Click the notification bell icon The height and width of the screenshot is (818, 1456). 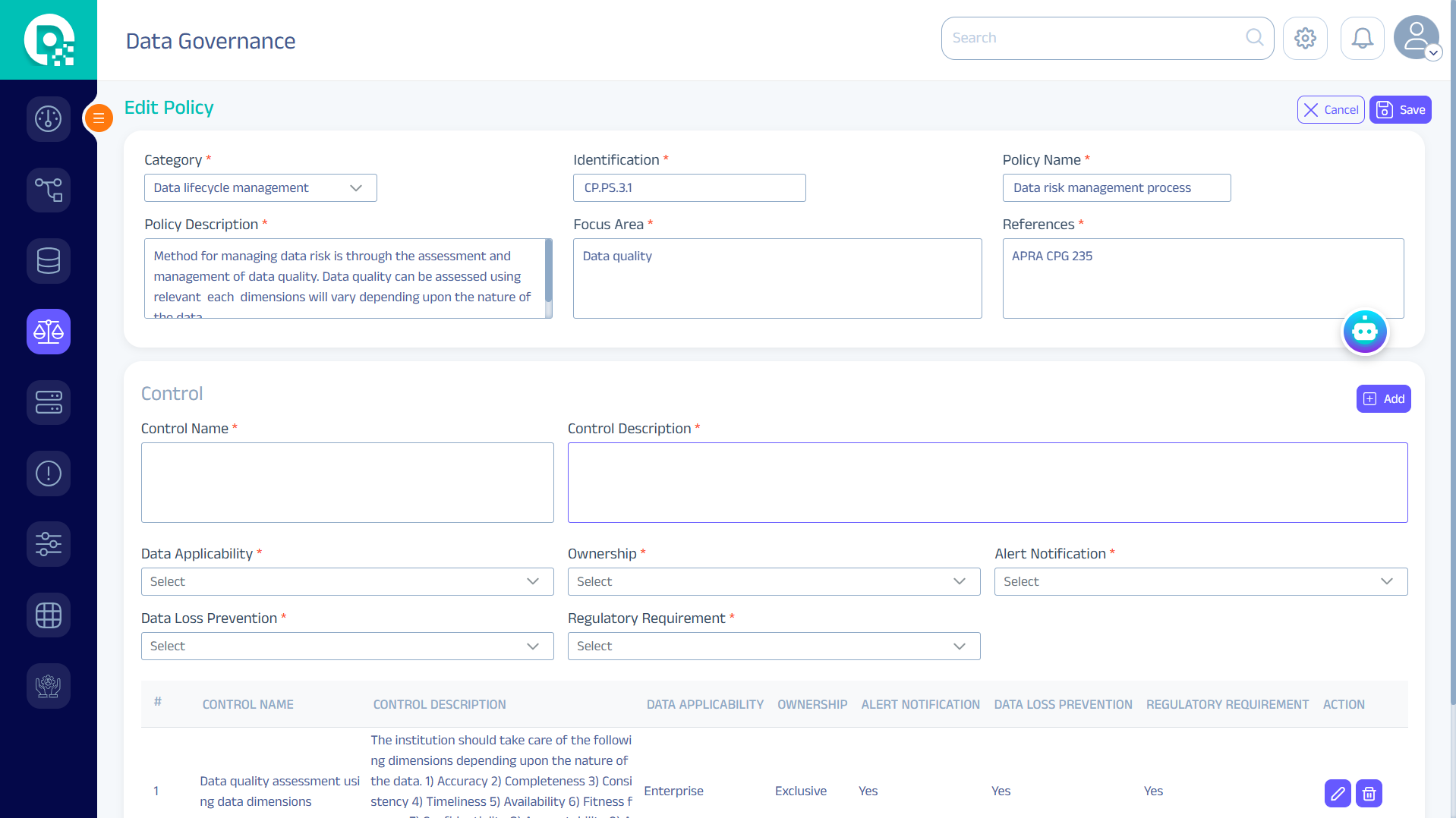[x=1362, y=38]
